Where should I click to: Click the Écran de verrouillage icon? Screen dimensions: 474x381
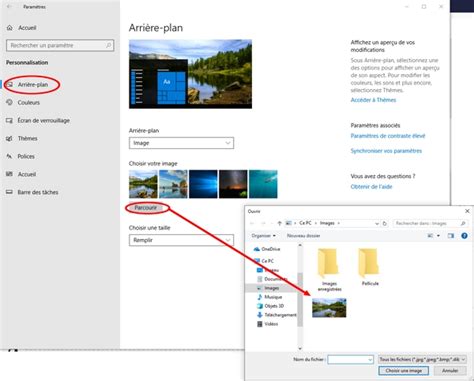(9, 120)
